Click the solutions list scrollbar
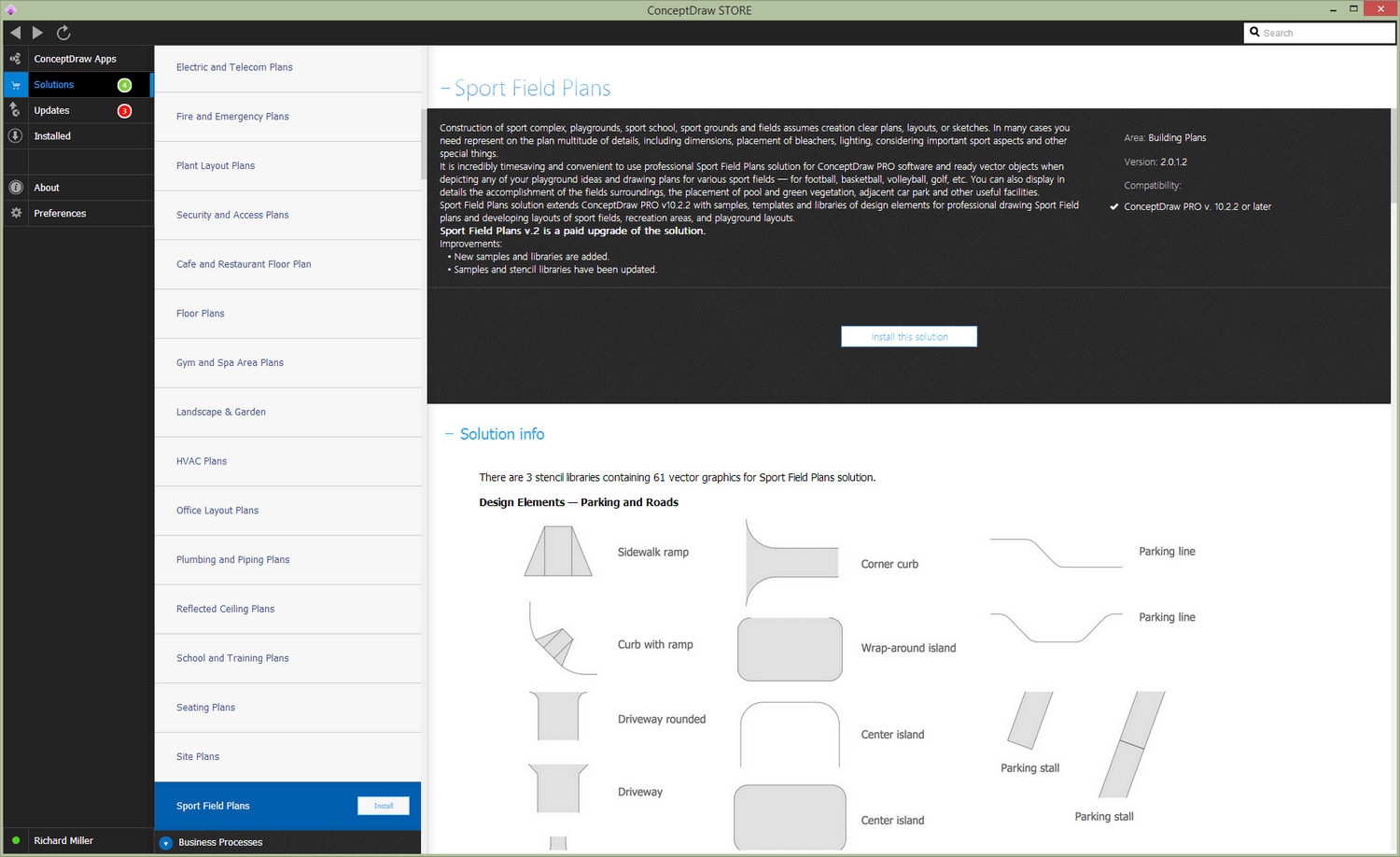 pyautogui.click(x=424, y=145)
